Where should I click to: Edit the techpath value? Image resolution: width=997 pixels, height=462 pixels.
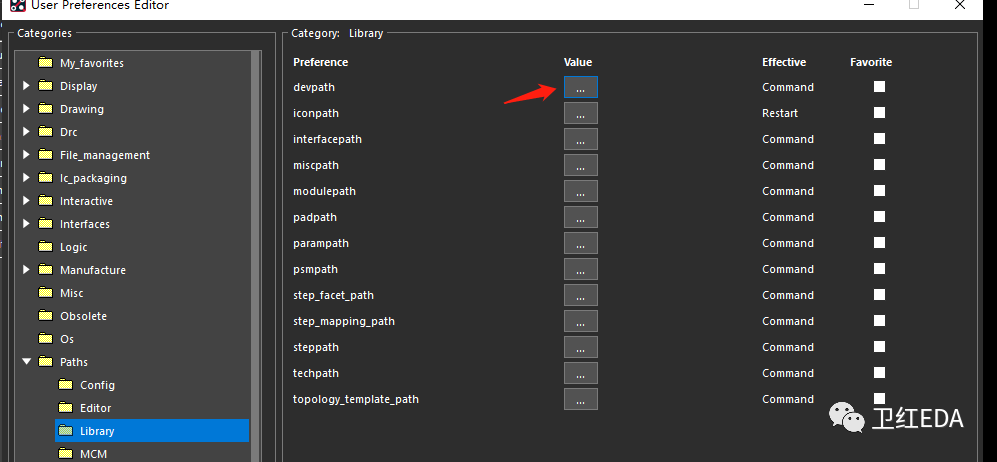click(x=580, y=373)
